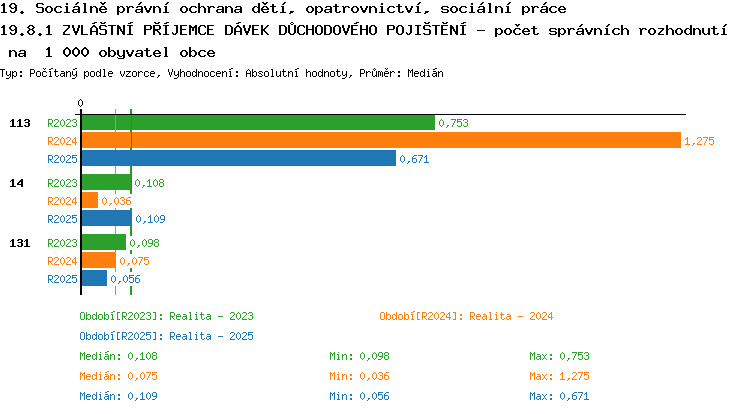Click the chart subtitle mentioning Medián

pyautogui.click(x=222, y=74)
